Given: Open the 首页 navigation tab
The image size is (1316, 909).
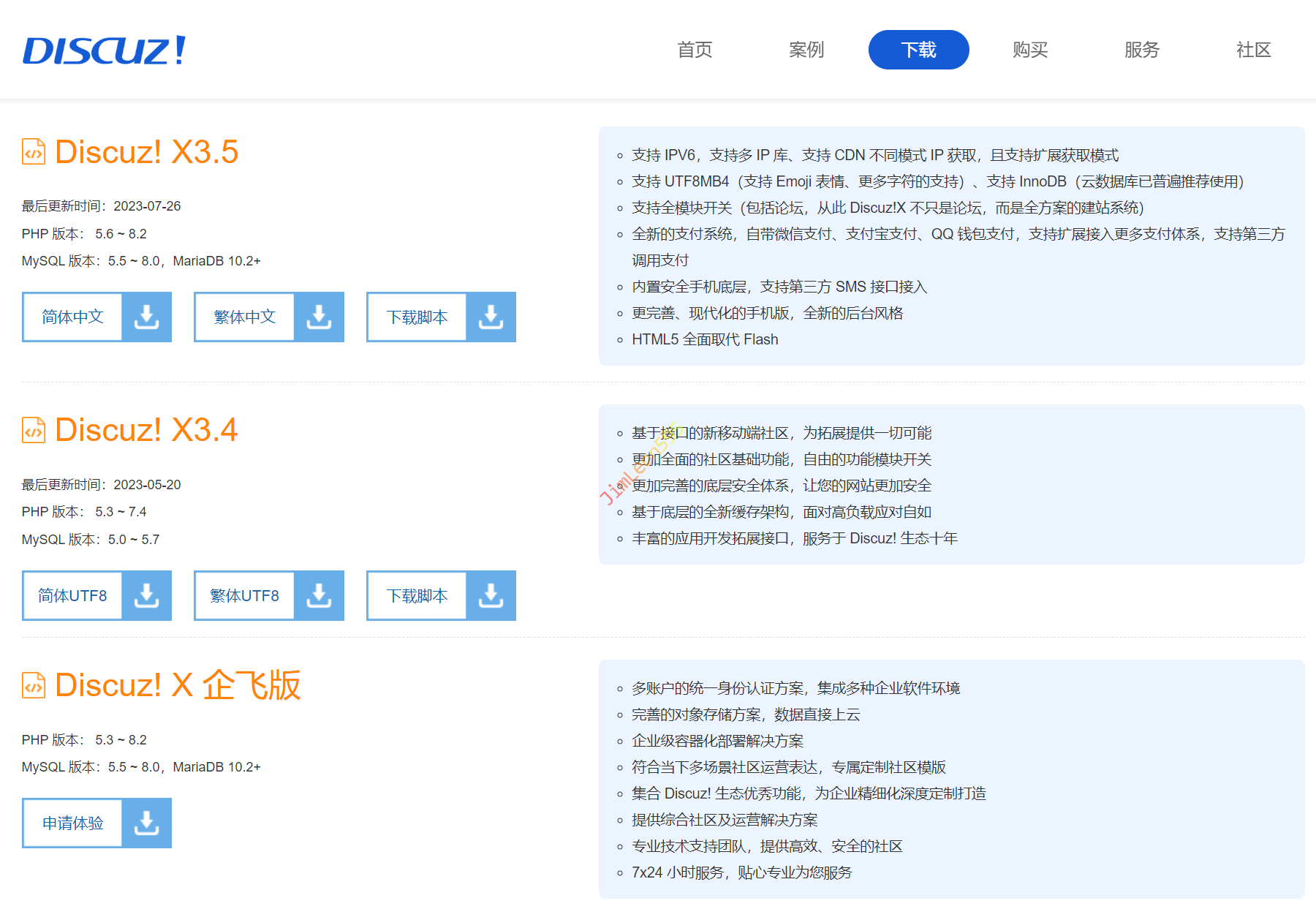Looking at the screenshot, I should 695,50.
